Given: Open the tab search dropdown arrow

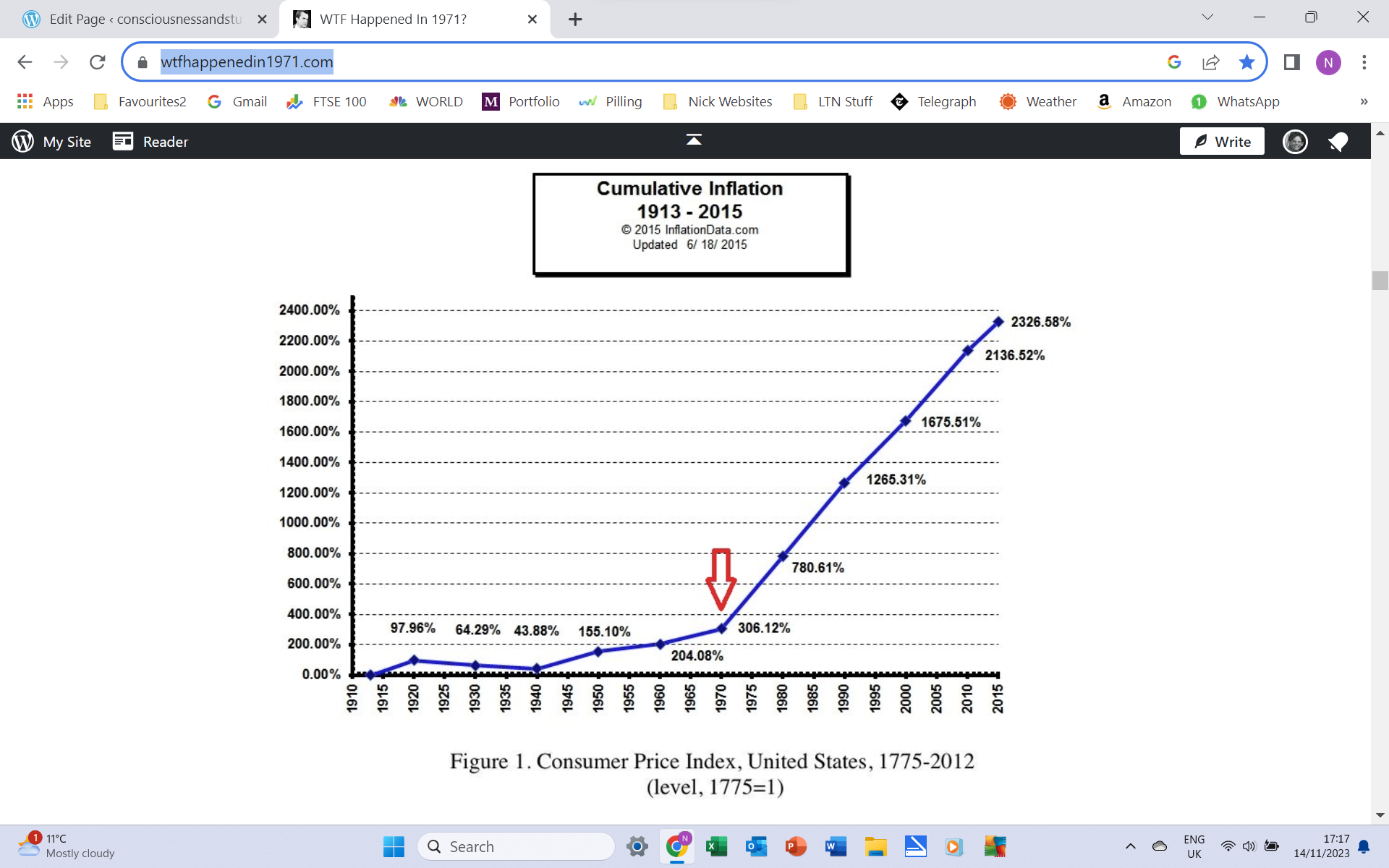Looking at the screenshot, I should point(1207,17).
